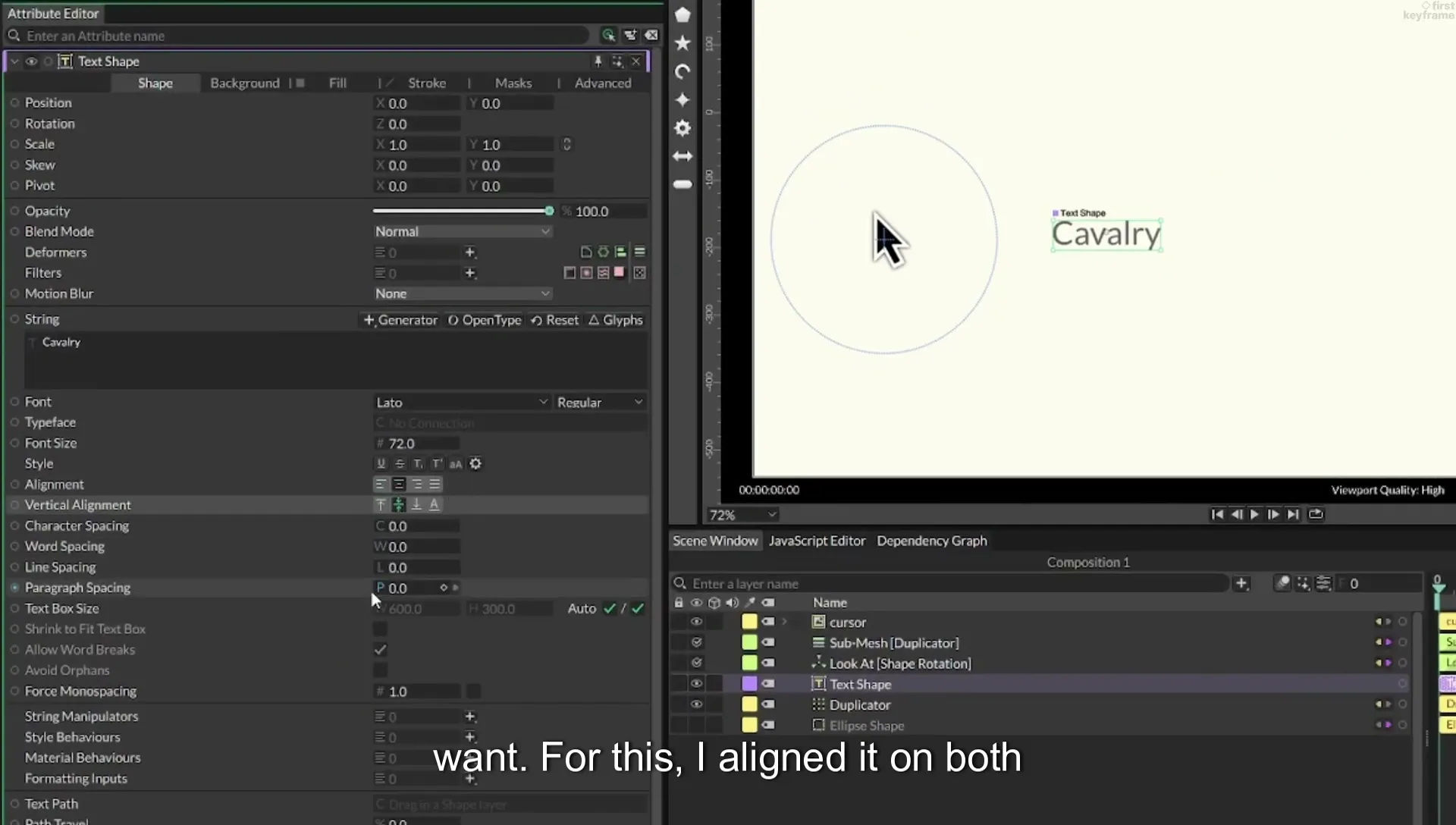Screen dimensions: 1456x825
Task: Open the Regular font style dropdown
Action: tap(600, 402)
